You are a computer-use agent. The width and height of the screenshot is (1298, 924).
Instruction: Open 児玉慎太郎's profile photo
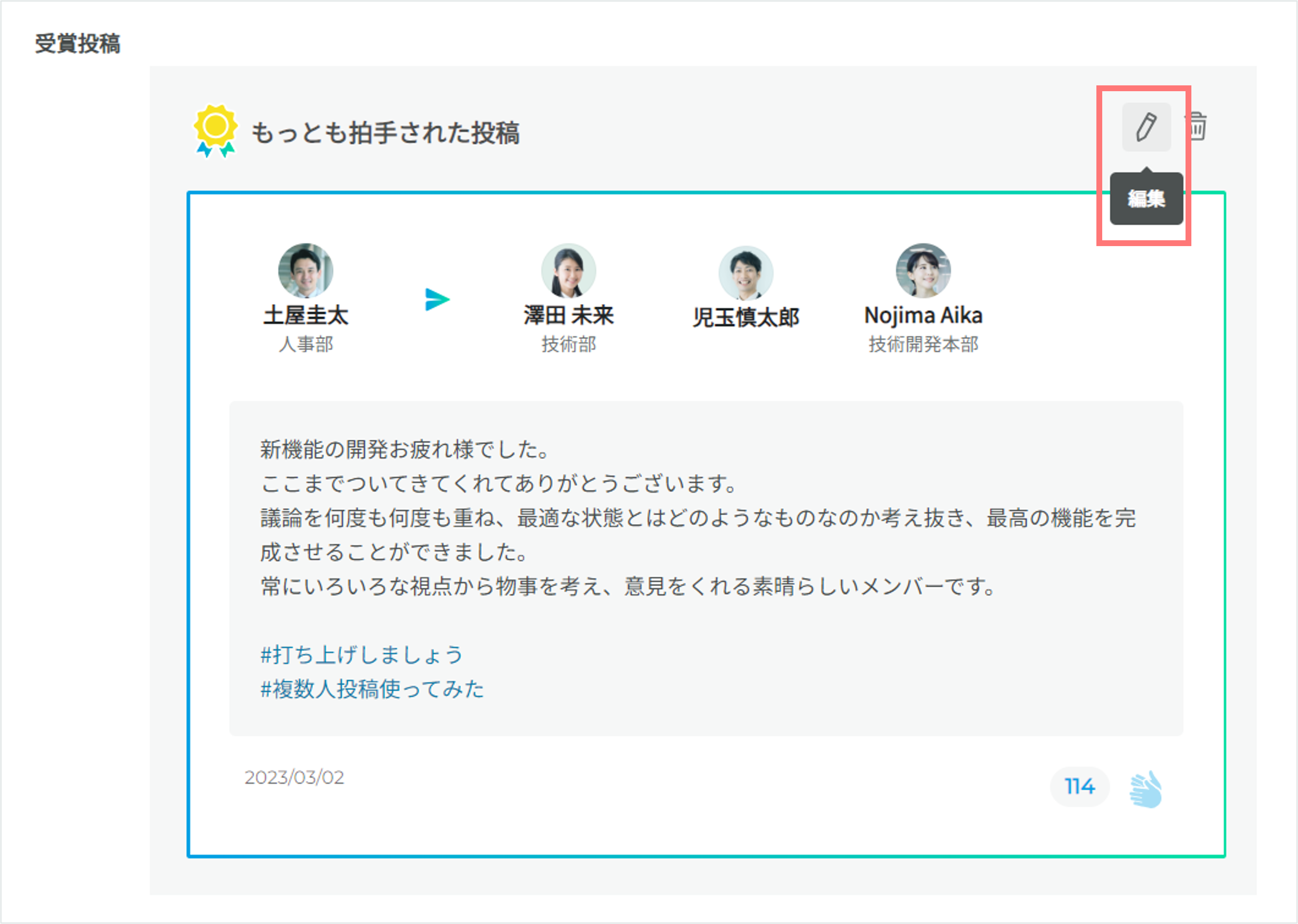click(746, 272)
